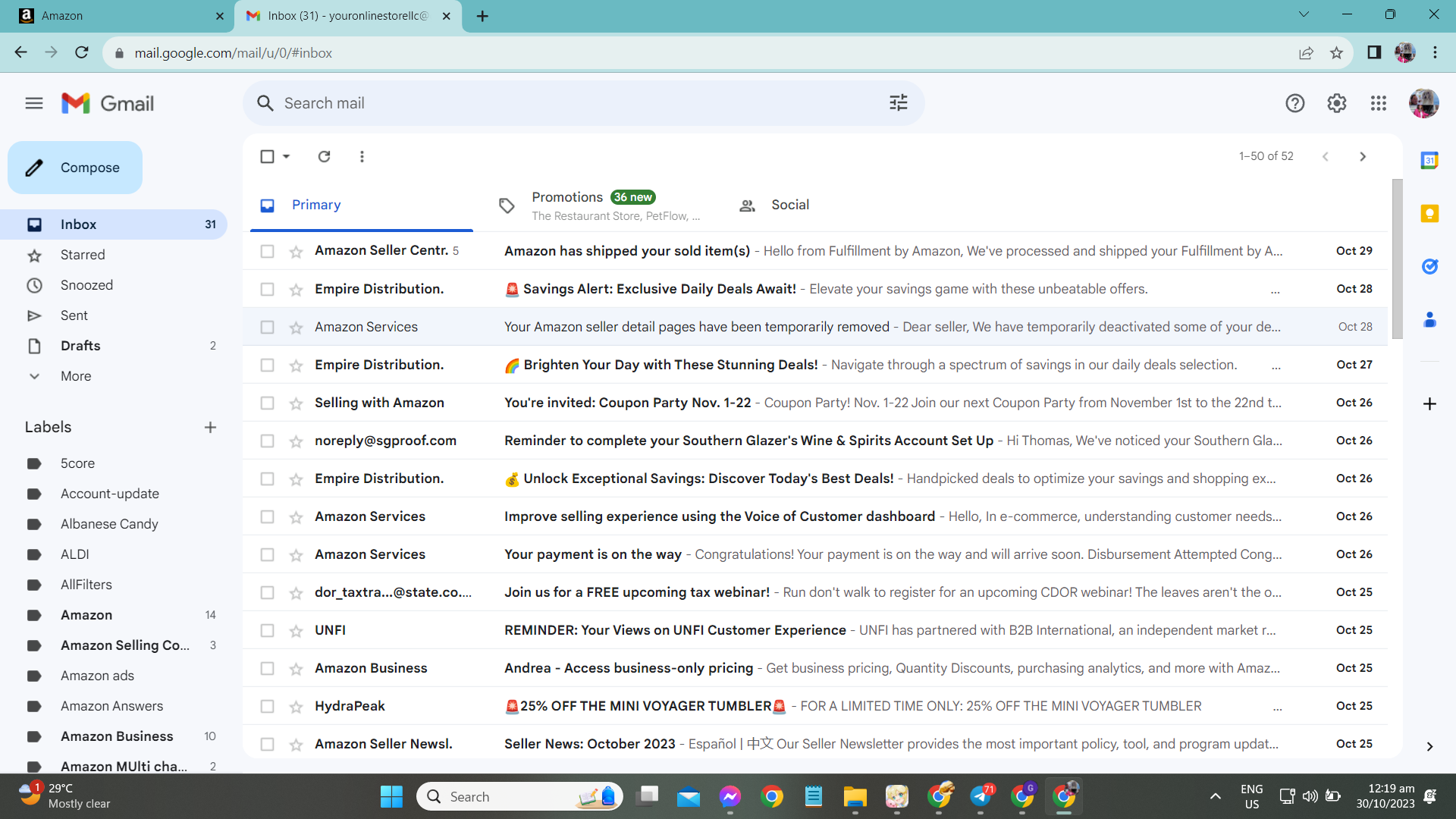Select the FREE tax webinar email checkbox
Image resolution: width=1456 pixels, height=819 pixels.
267,593
